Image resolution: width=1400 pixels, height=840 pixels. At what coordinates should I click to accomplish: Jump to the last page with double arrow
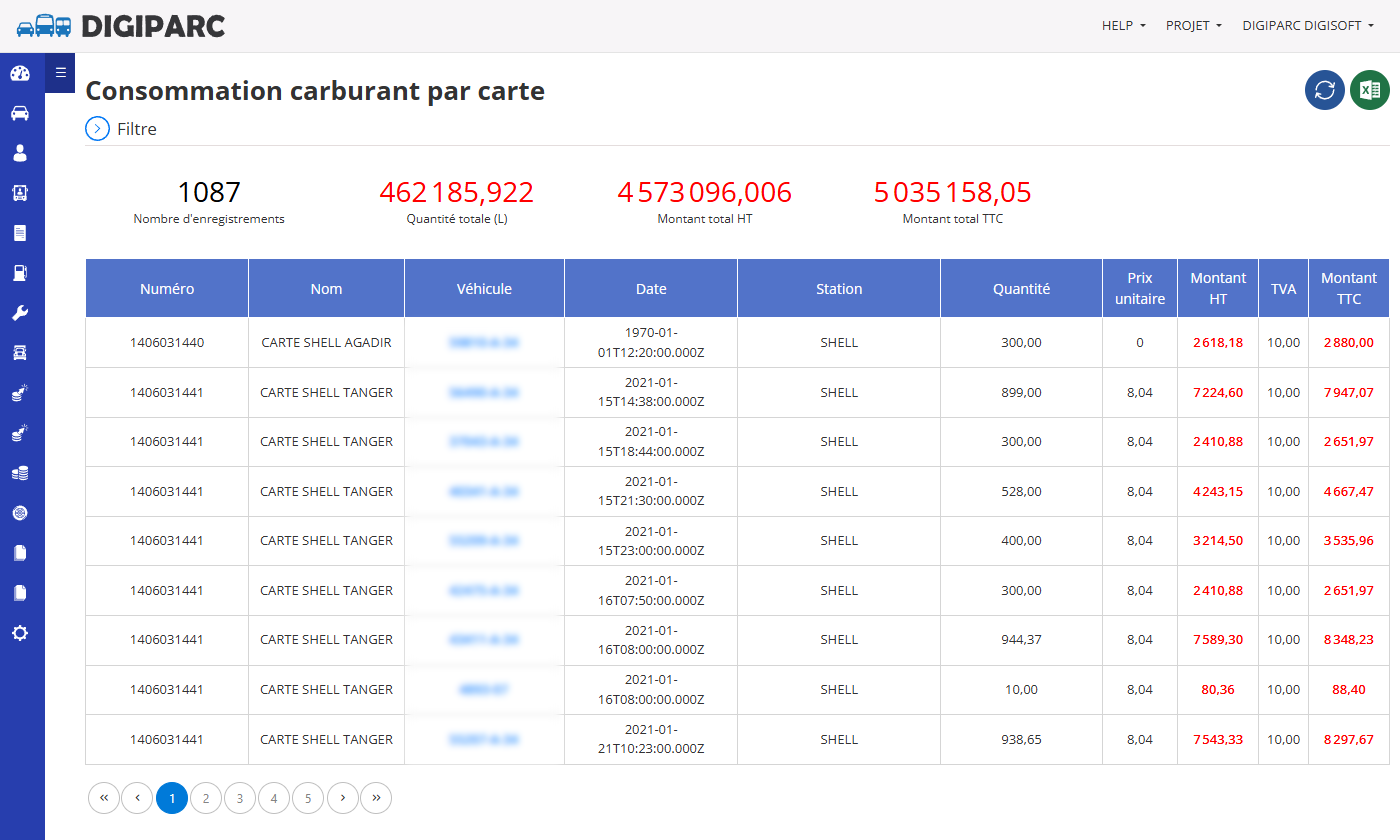click(376, 798)
